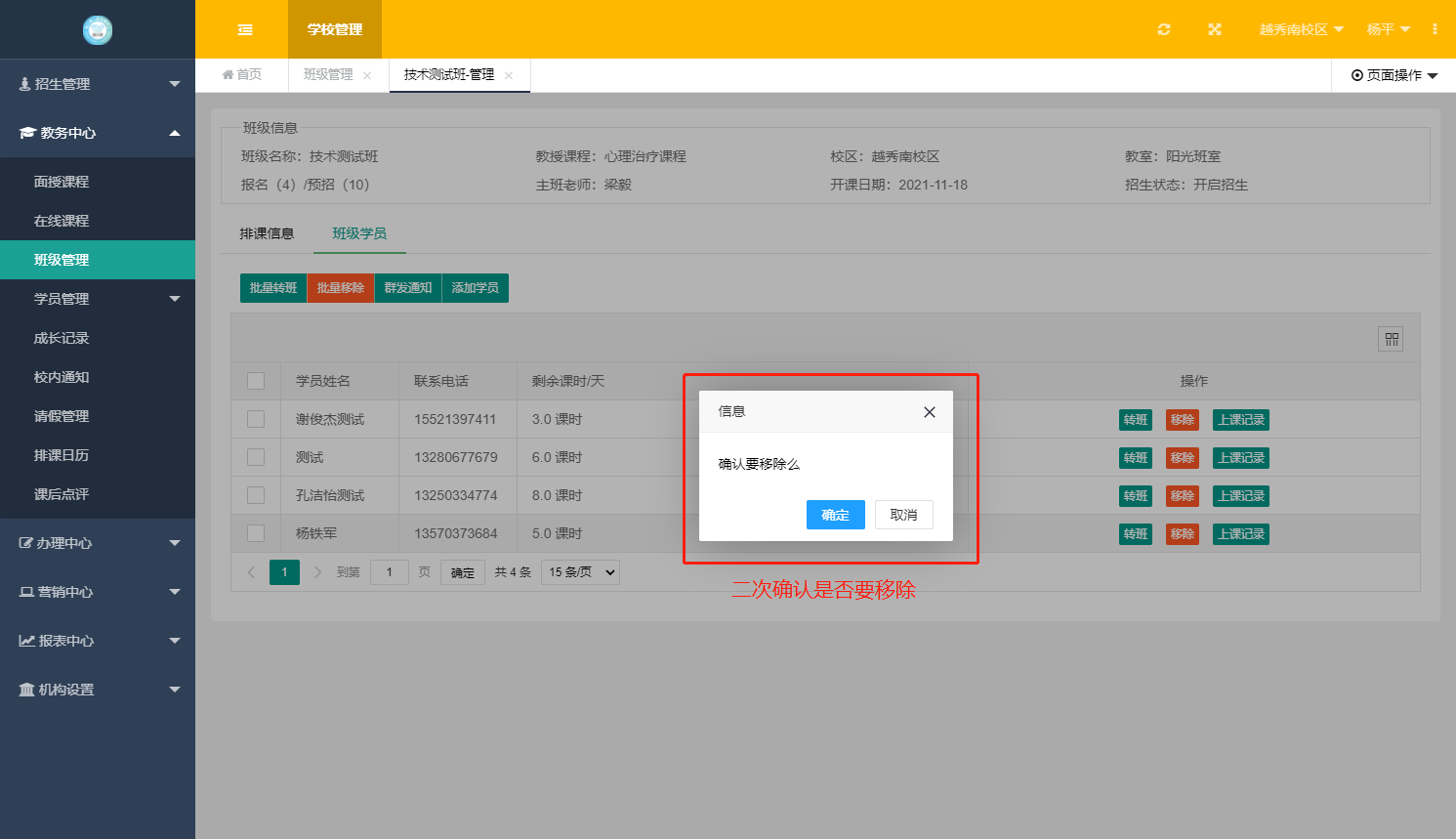Click the sidebar collapse menu icon
The image size is (1456, 839).
pos(245,29)
